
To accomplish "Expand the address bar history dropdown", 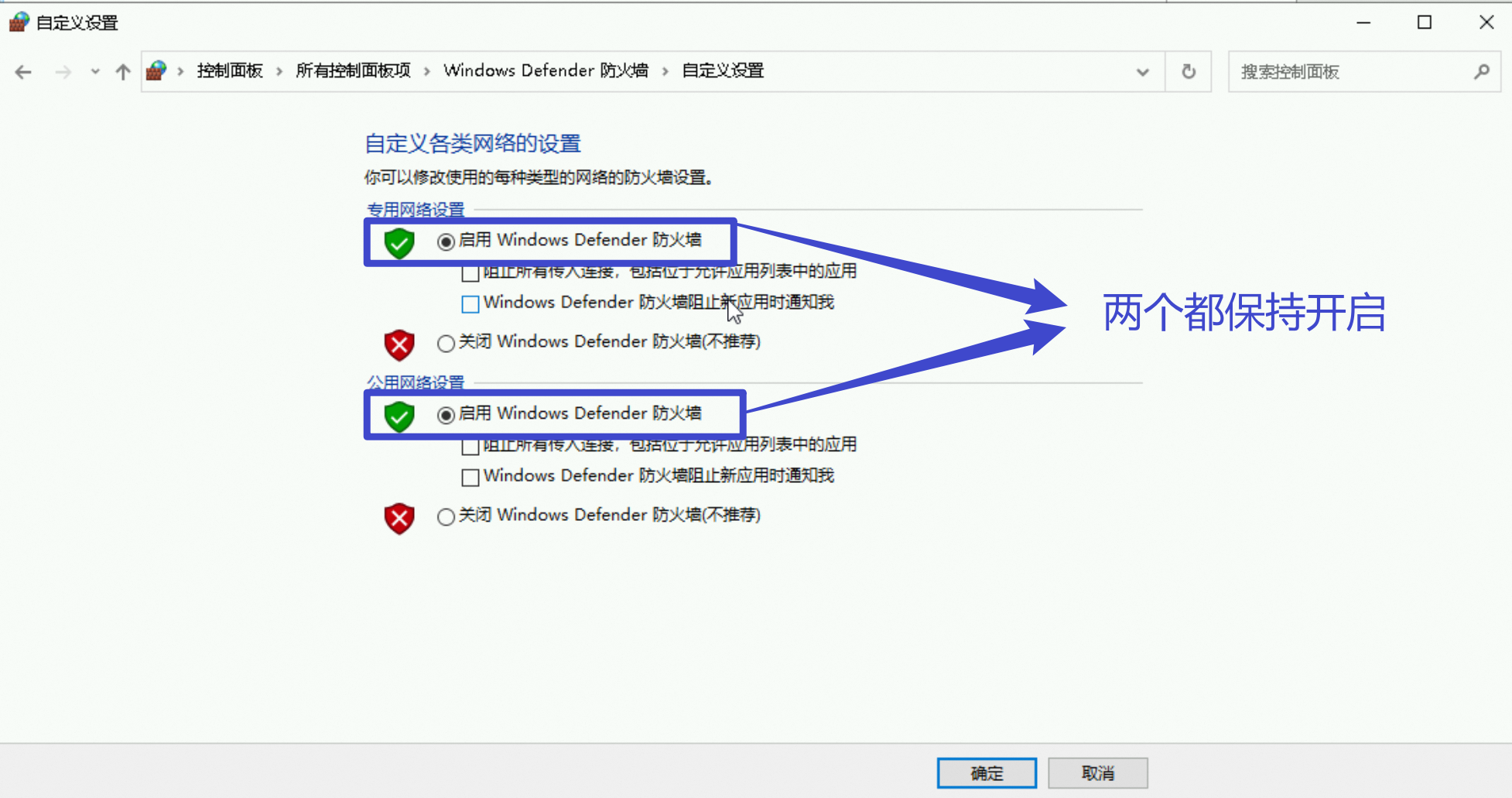I will [1142, 72].
